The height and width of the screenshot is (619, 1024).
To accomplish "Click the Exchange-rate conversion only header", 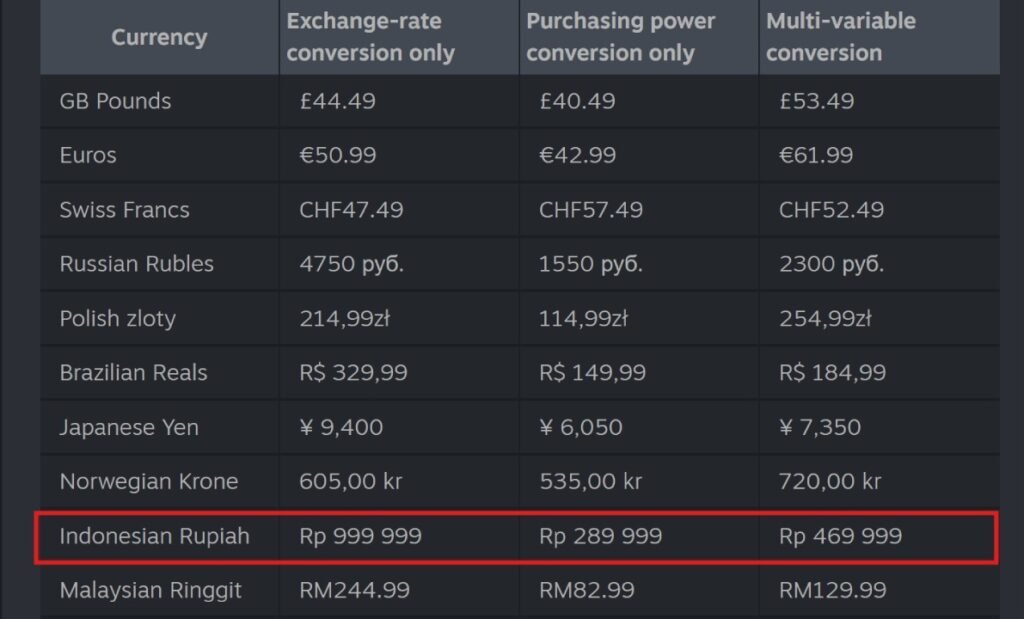I will click(x=371, y=38).
